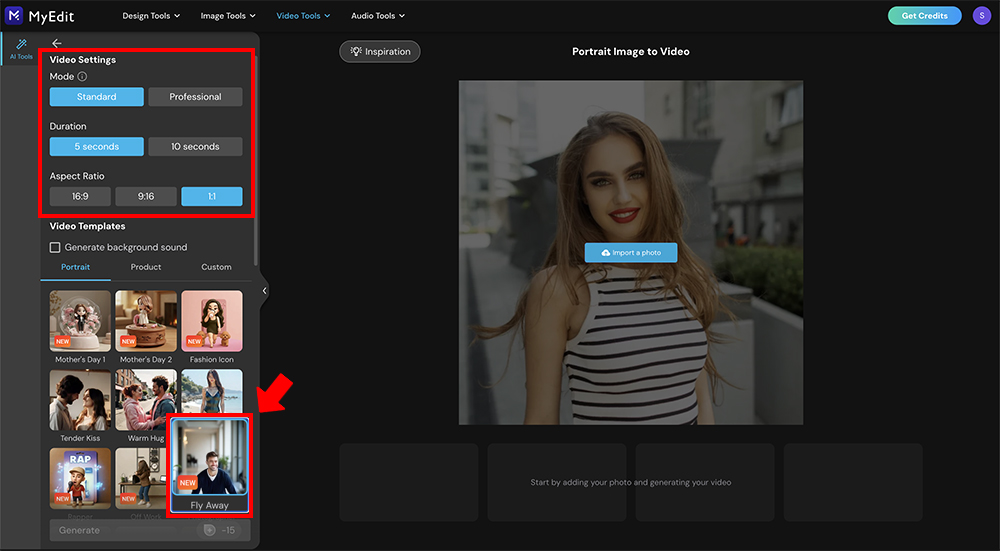Open the AI Tools sidebar icon
Viewport: 1000px width, 551px height.
(x=21, y=48)
